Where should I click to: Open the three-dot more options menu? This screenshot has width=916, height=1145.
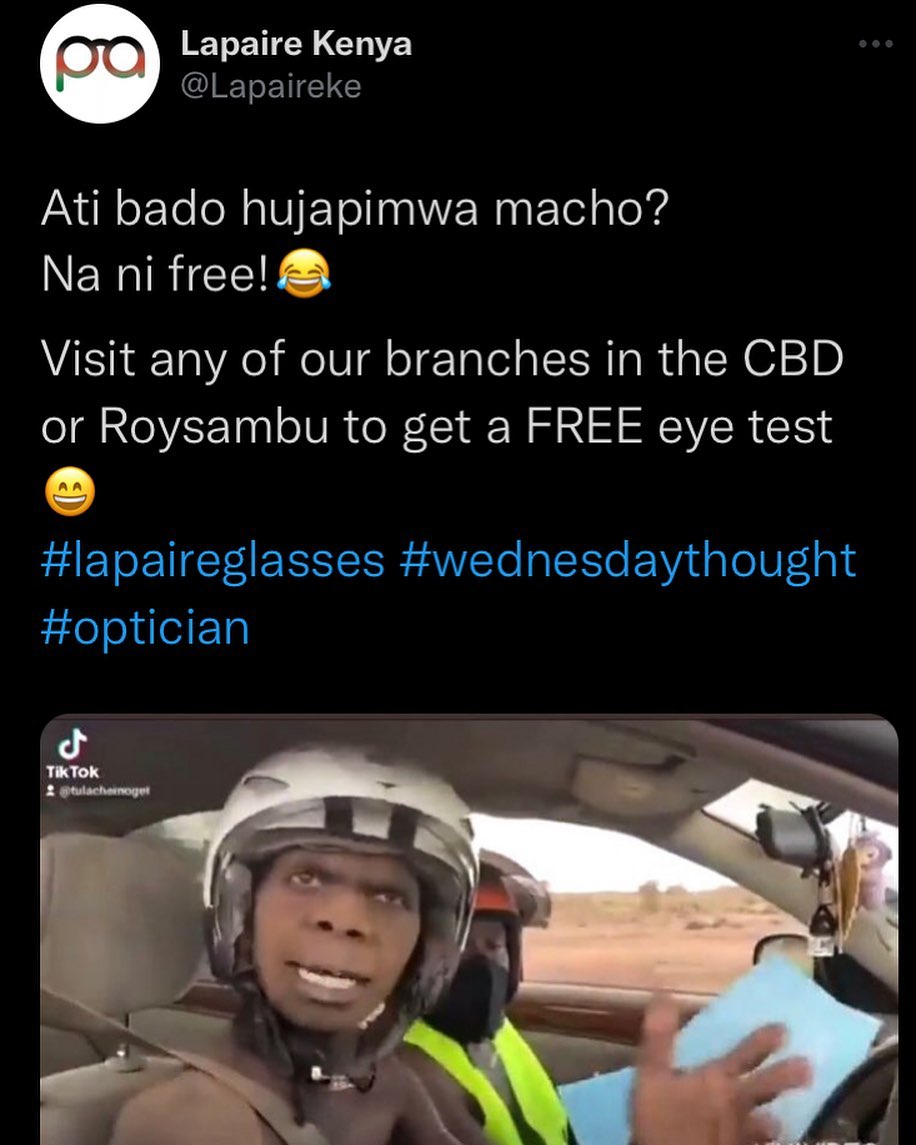click(x=876, y=45)
